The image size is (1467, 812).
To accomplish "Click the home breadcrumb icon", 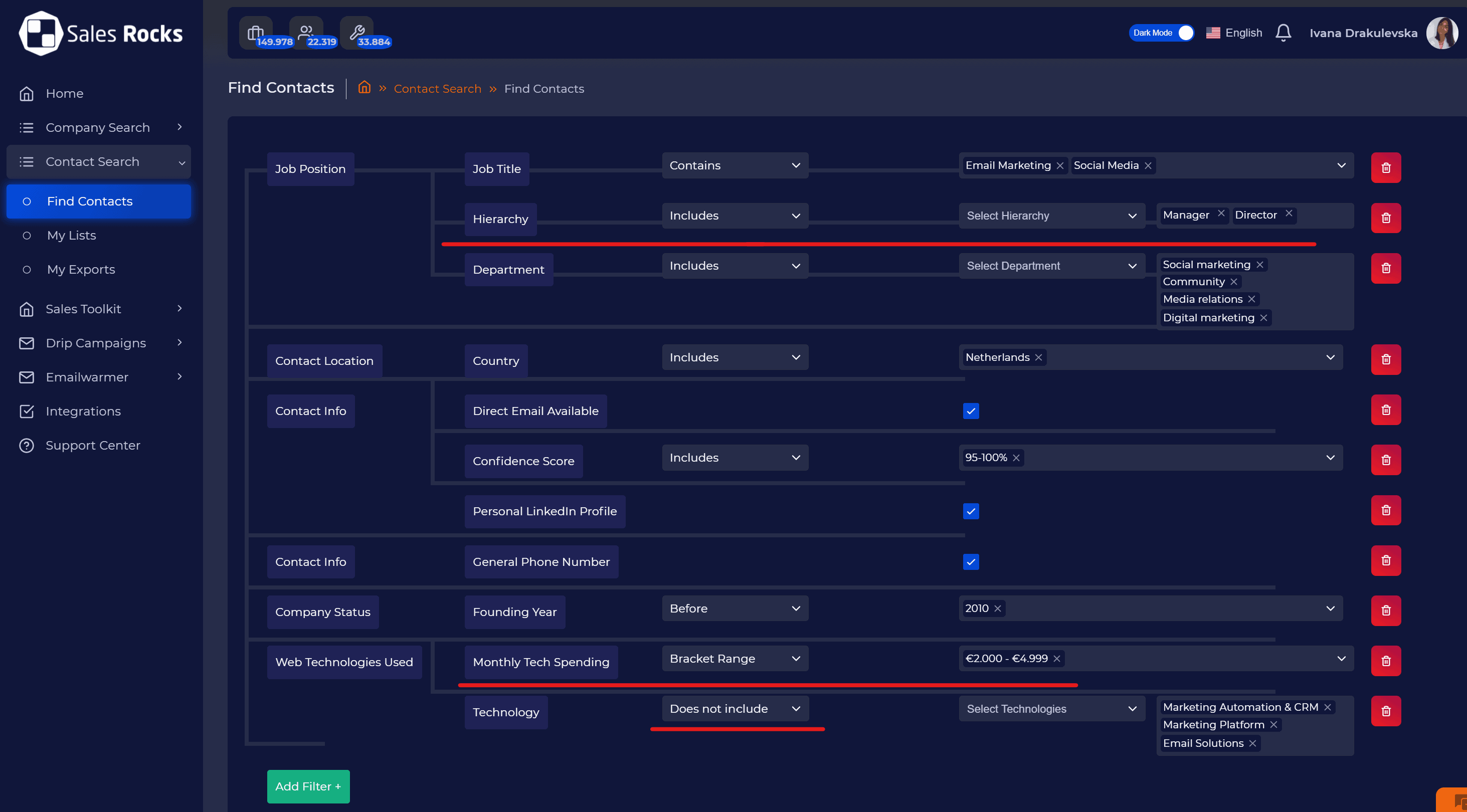I will pos(364,88).
